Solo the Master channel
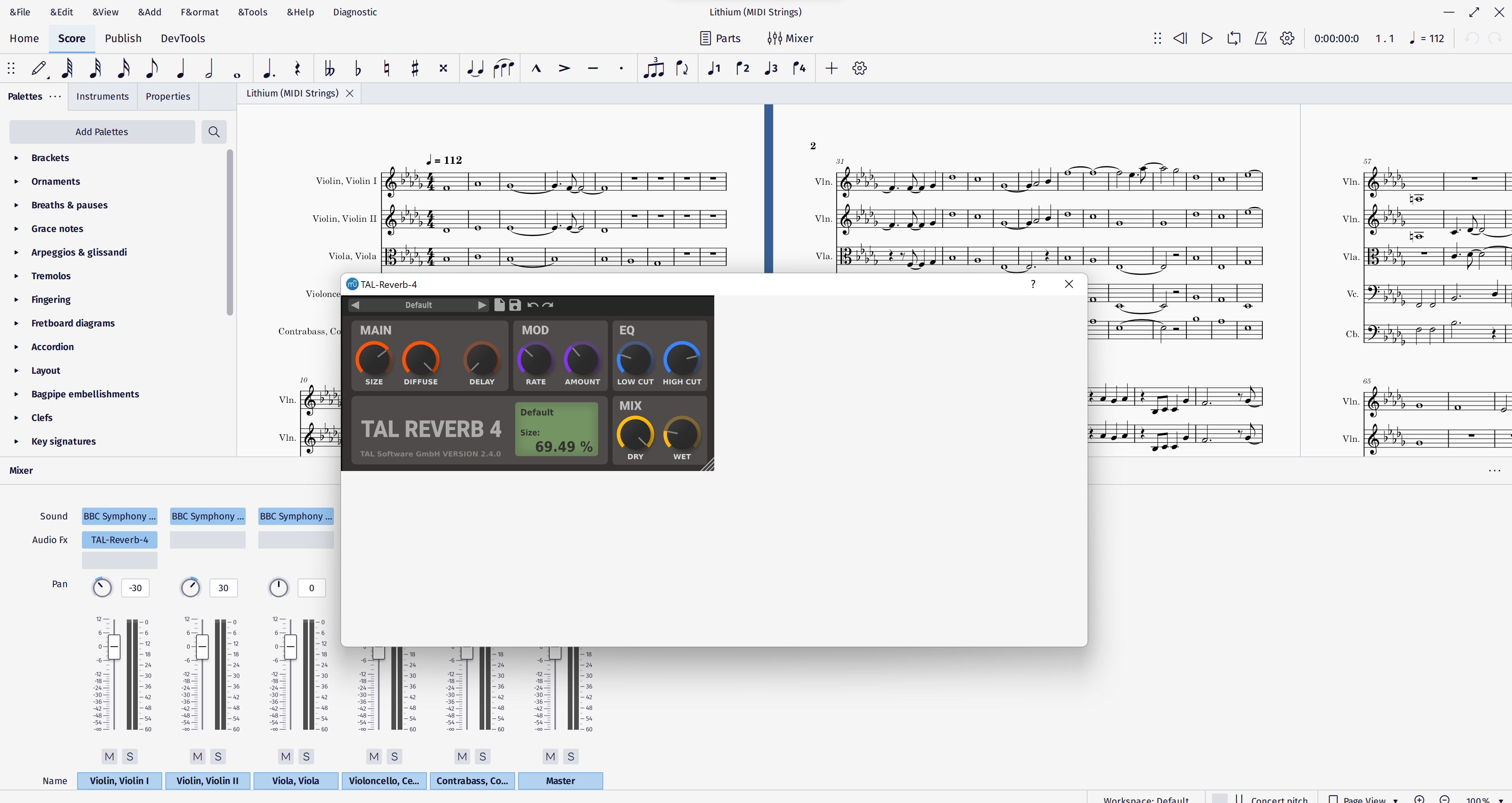This screenshot has height=803, width=1512. tap(570, 757)
